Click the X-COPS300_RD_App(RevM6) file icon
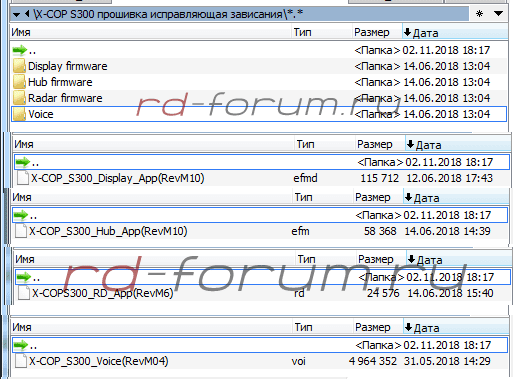 (24, 293)
